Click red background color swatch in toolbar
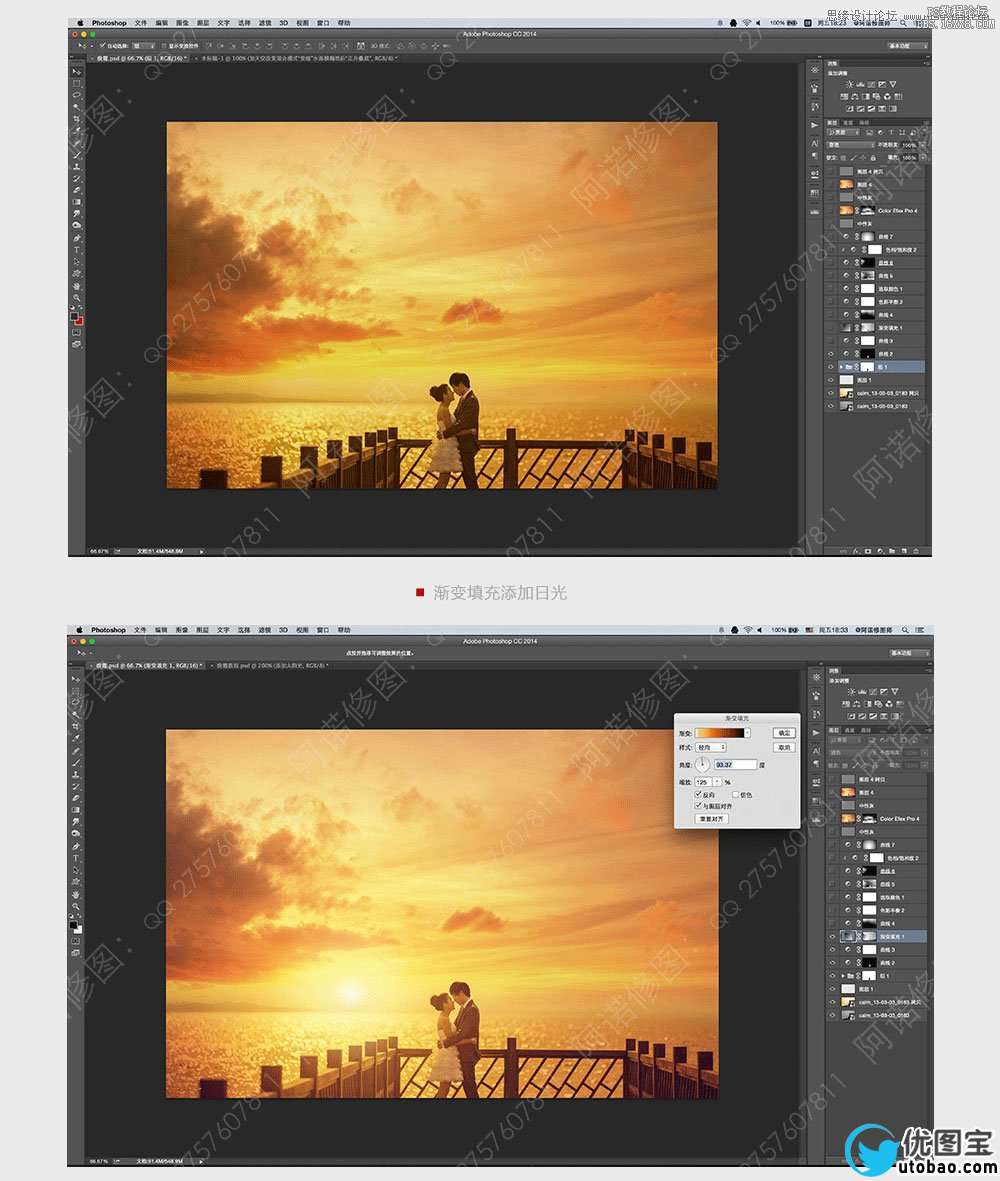Image resolution: width=1000 pixels, height=1181 pixels. click(x=80, y=322)
